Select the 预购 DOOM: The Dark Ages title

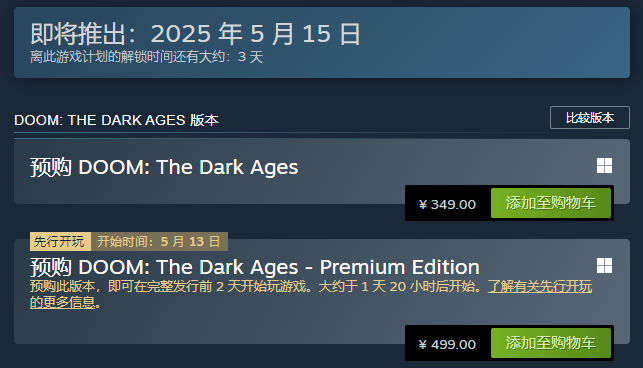point(164,167)
